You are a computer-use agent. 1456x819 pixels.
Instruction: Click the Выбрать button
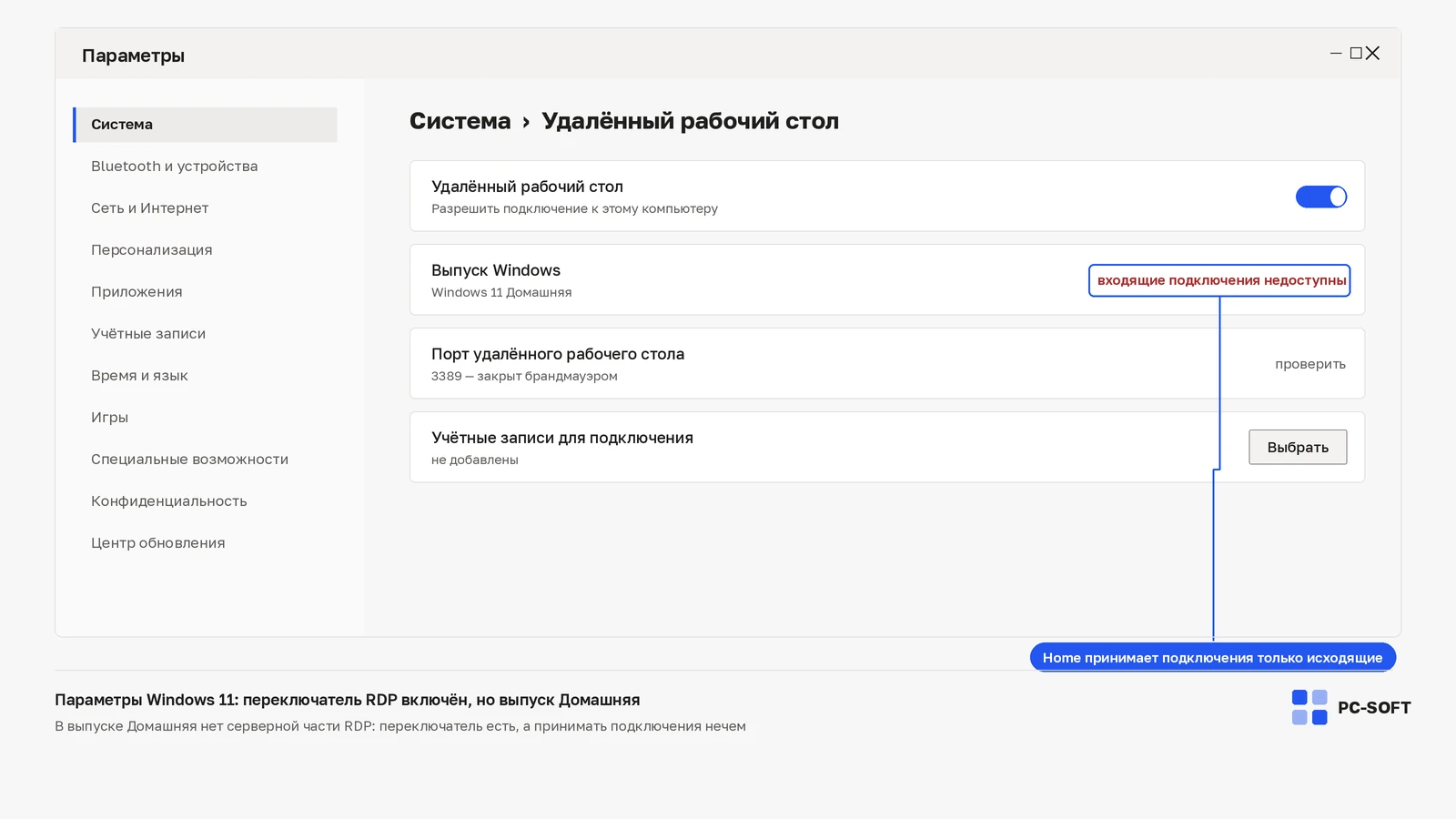(1298, 447)
